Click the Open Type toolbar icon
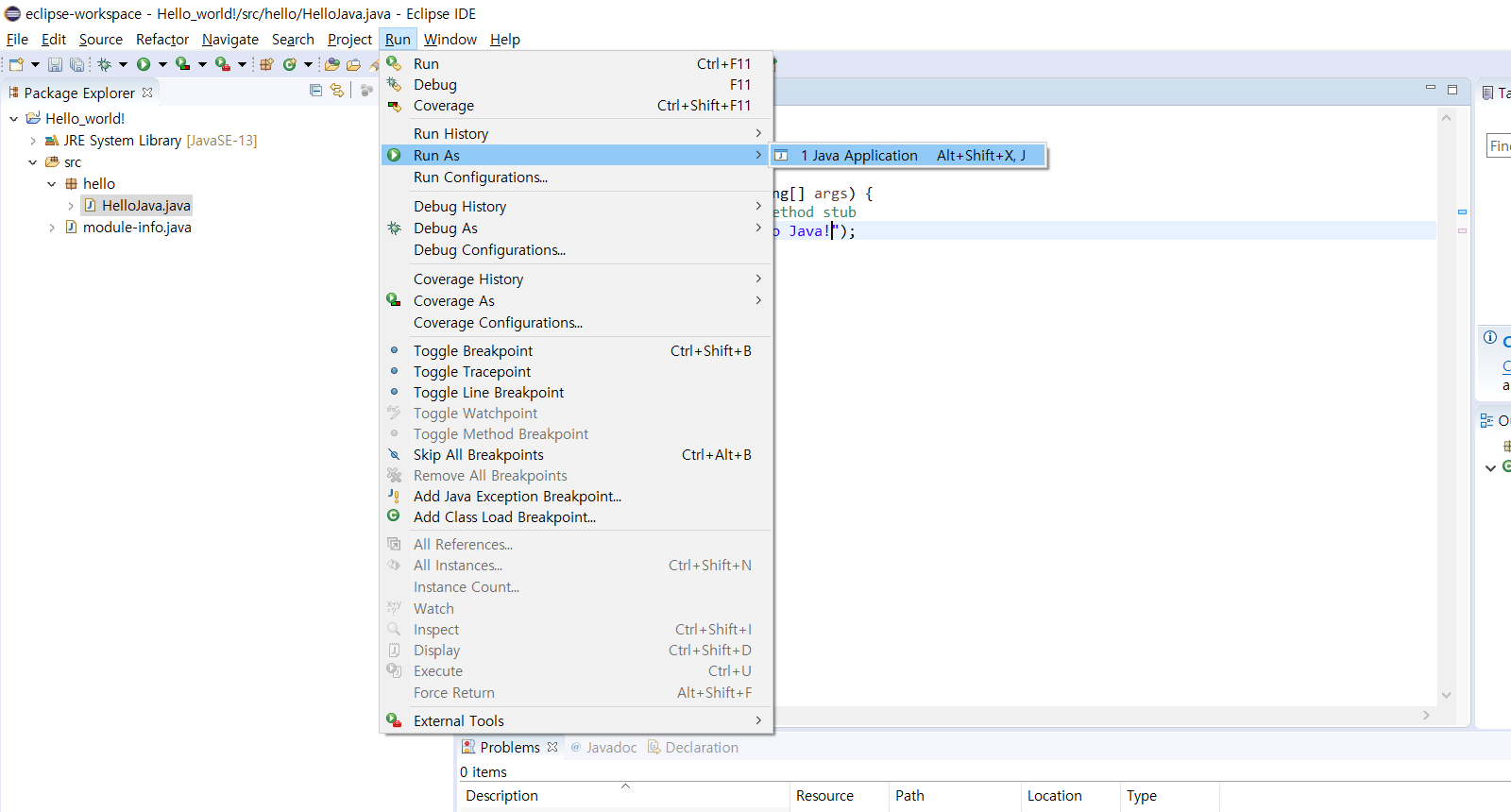The height and width of the screenshot is (812, 1511). [332, 64]
